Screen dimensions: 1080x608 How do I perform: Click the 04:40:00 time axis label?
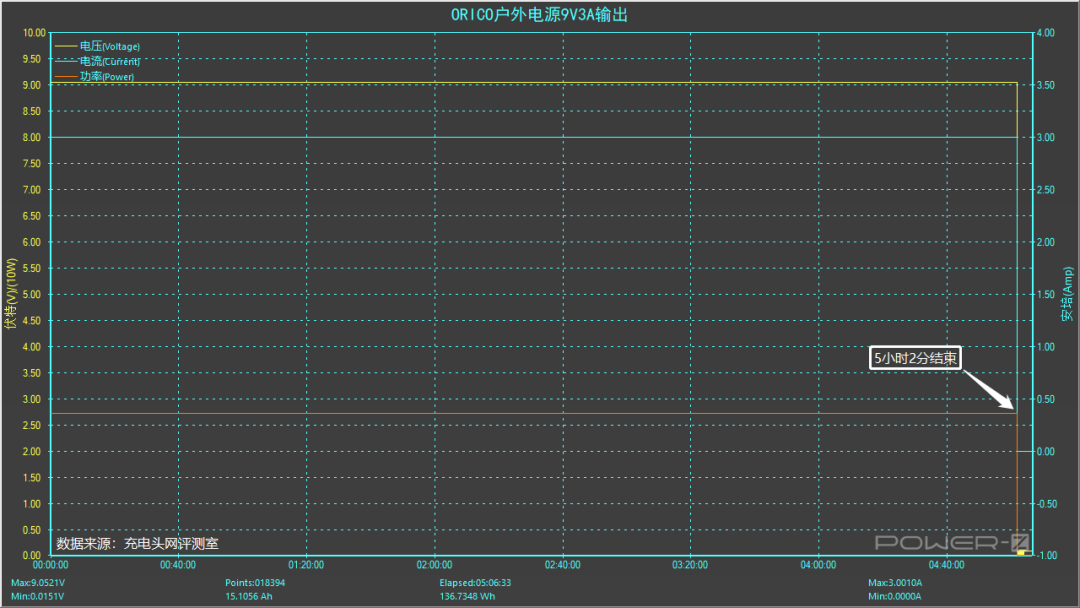coord(946,565)
